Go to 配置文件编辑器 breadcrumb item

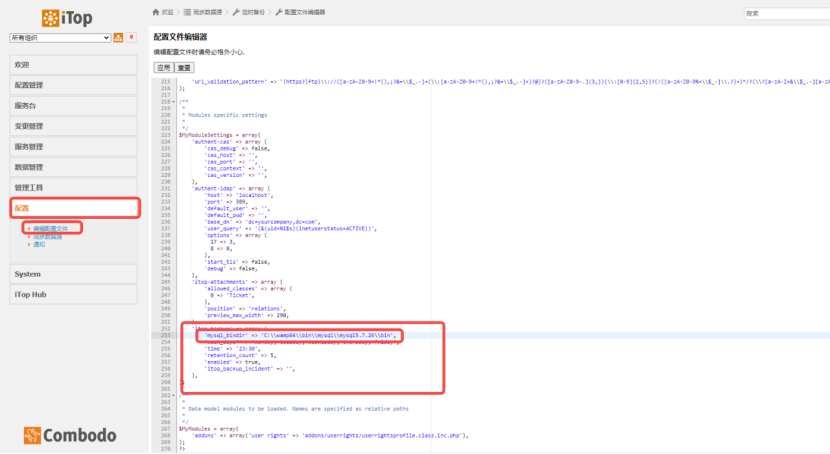tap(304, 12)
